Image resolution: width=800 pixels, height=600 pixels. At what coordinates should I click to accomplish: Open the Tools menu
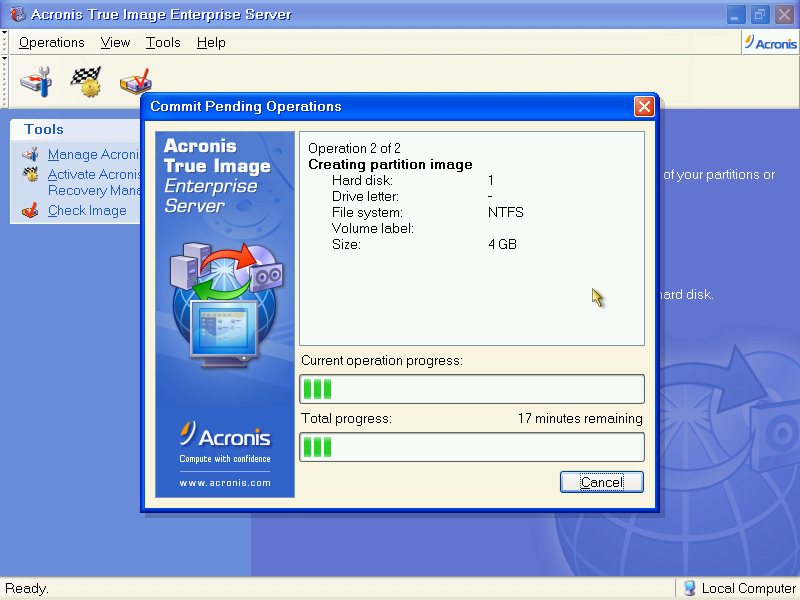pyautogui.click(x=163, y=42)
